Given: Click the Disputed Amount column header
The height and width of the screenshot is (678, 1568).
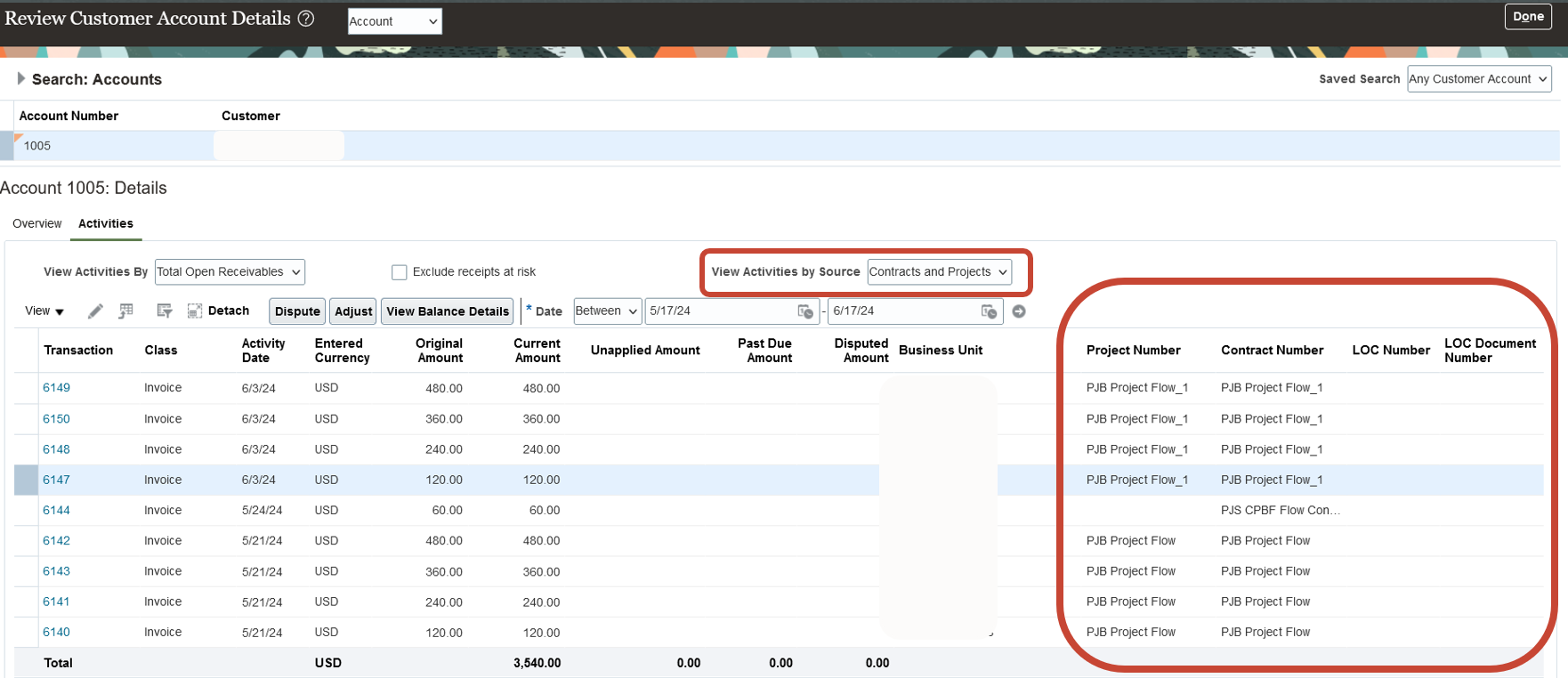Looking at the screenshot, I should click(861, 351).
